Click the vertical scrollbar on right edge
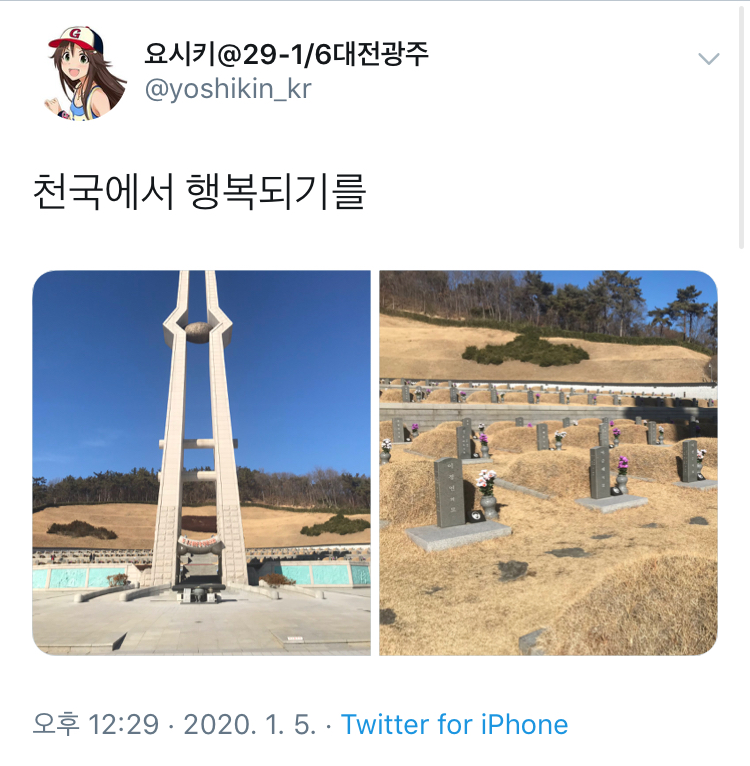Image resolution: width=750 pixels, height=766 pixels. pos(743,127)
